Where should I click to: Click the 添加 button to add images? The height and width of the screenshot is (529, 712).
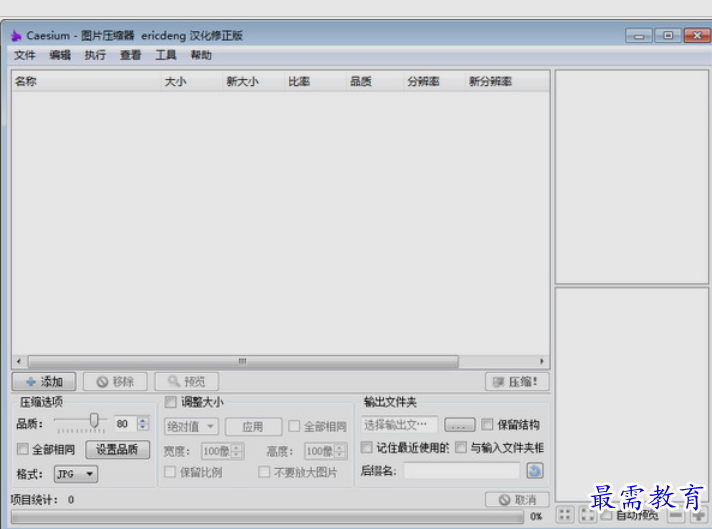click(44, 381)
